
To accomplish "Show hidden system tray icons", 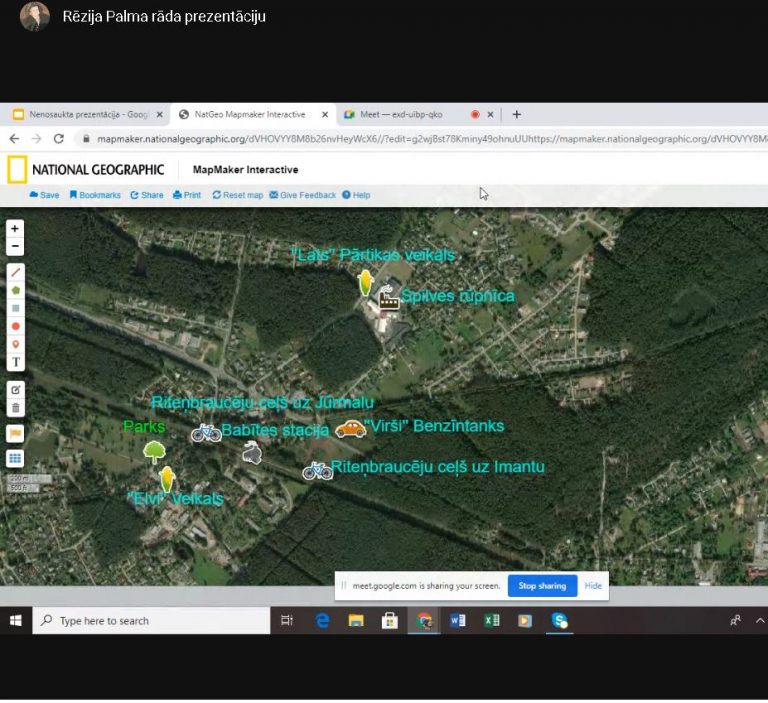I will [x=760, y=621].
